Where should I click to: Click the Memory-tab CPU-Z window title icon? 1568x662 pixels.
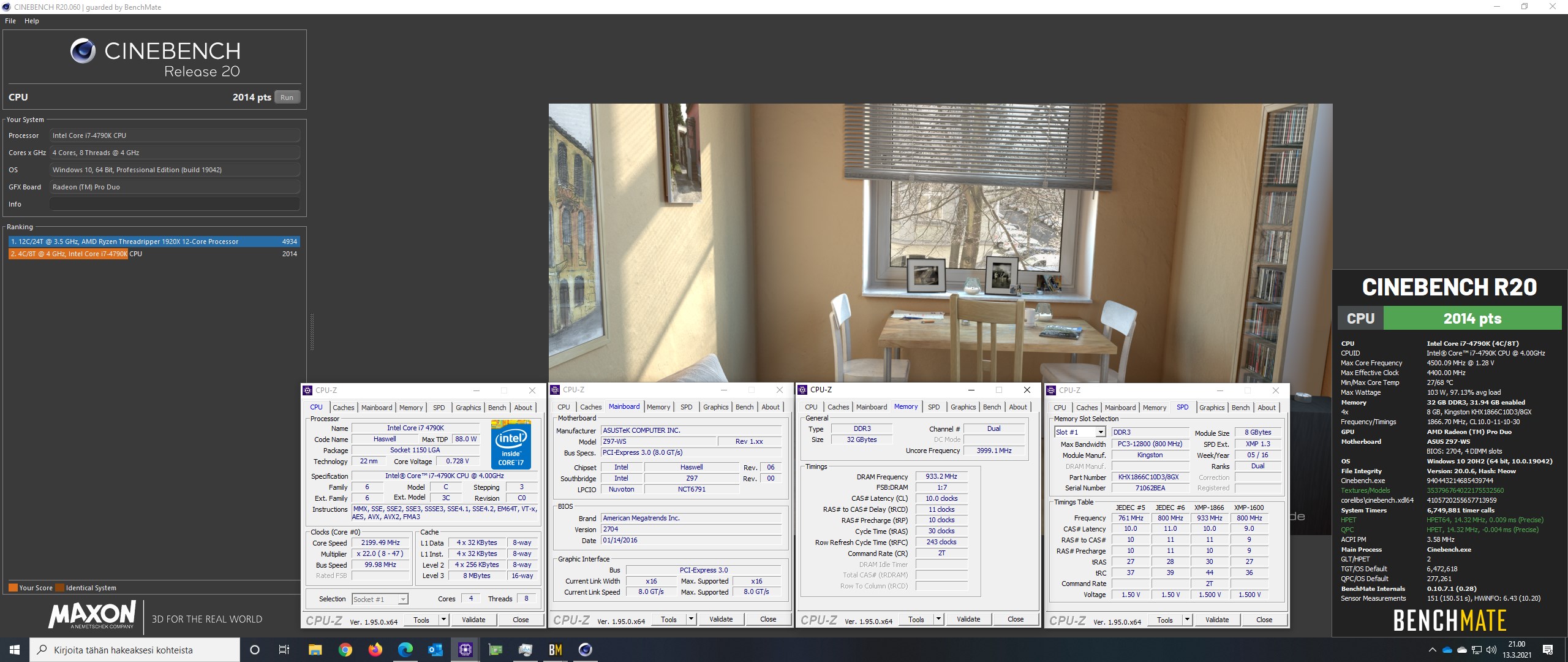[802, 390]
